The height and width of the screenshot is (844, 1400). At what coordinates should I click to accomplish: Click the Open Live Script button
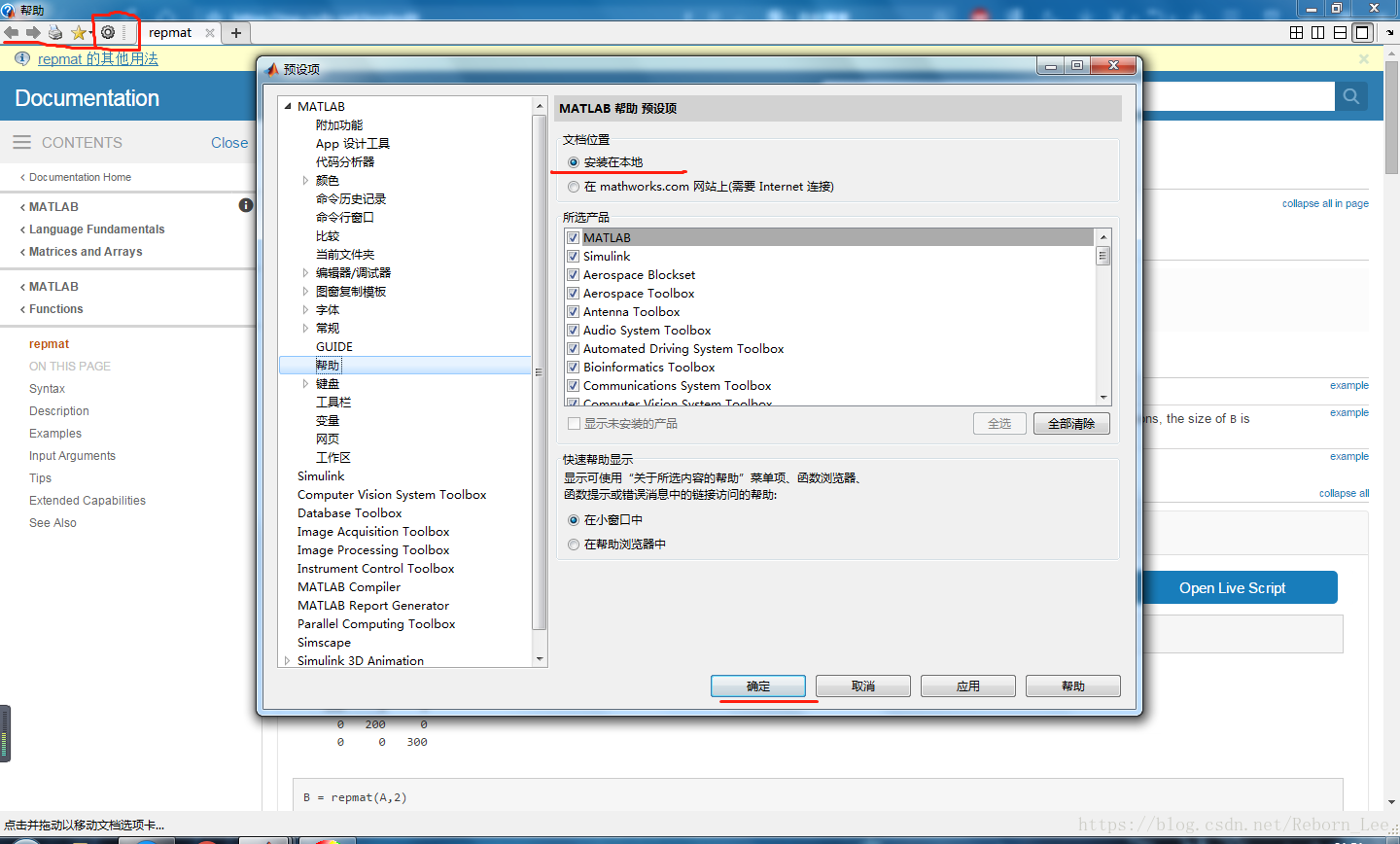1232,588
